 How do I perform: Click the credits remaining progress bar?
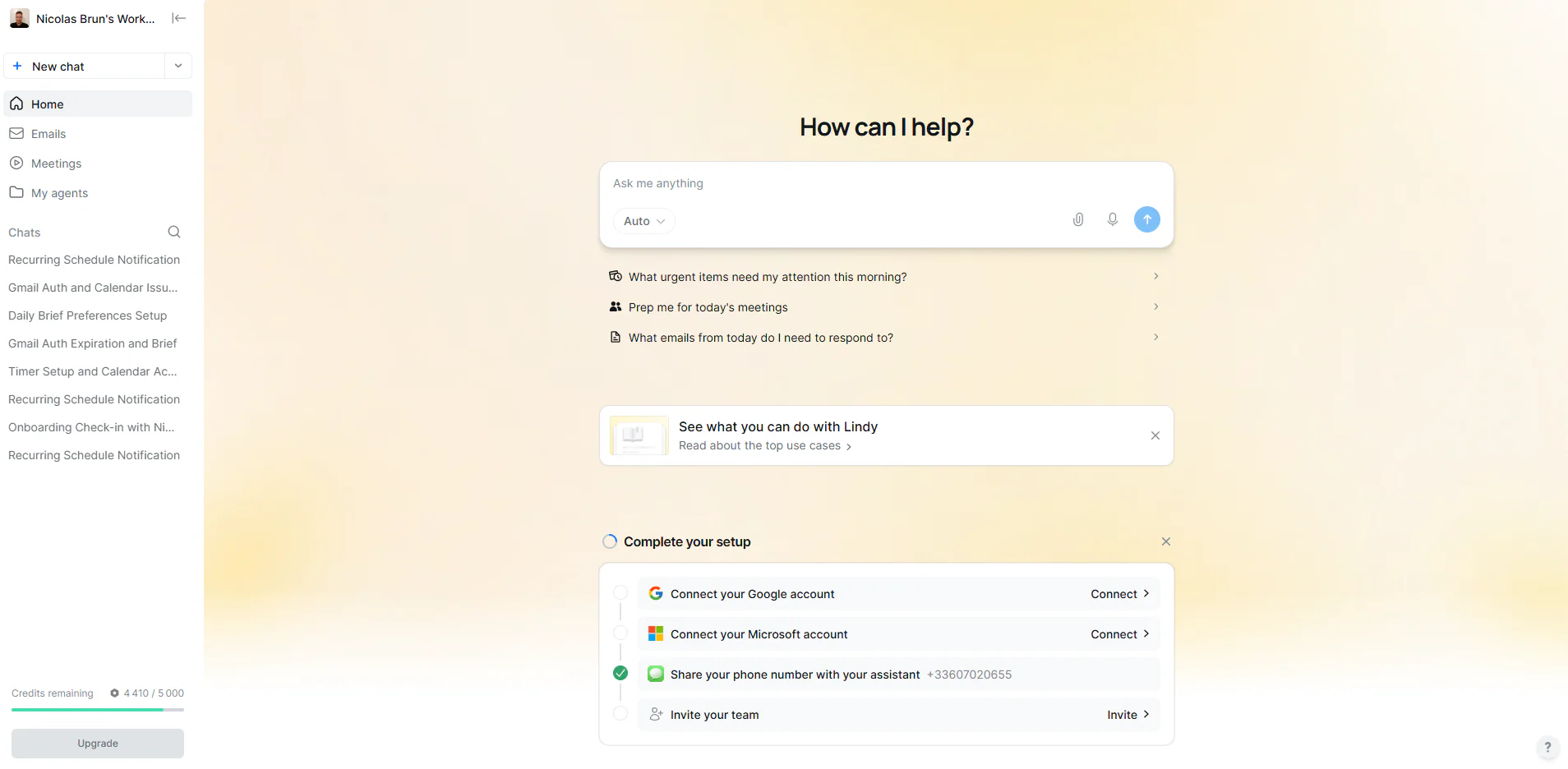click(98, 710)
